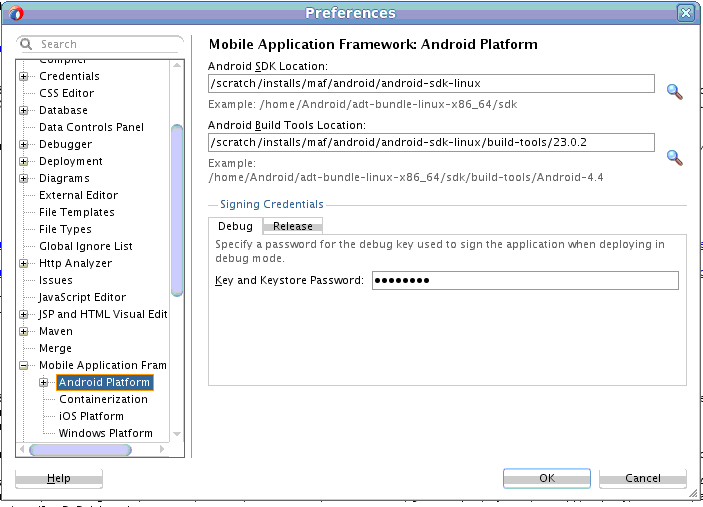Select File Templates item

click(77, 212)
